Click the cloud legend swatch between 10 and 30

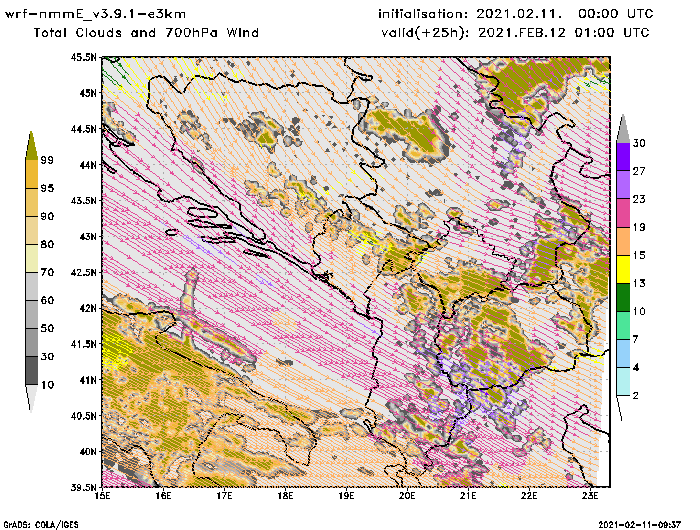[x=31, y=371]
